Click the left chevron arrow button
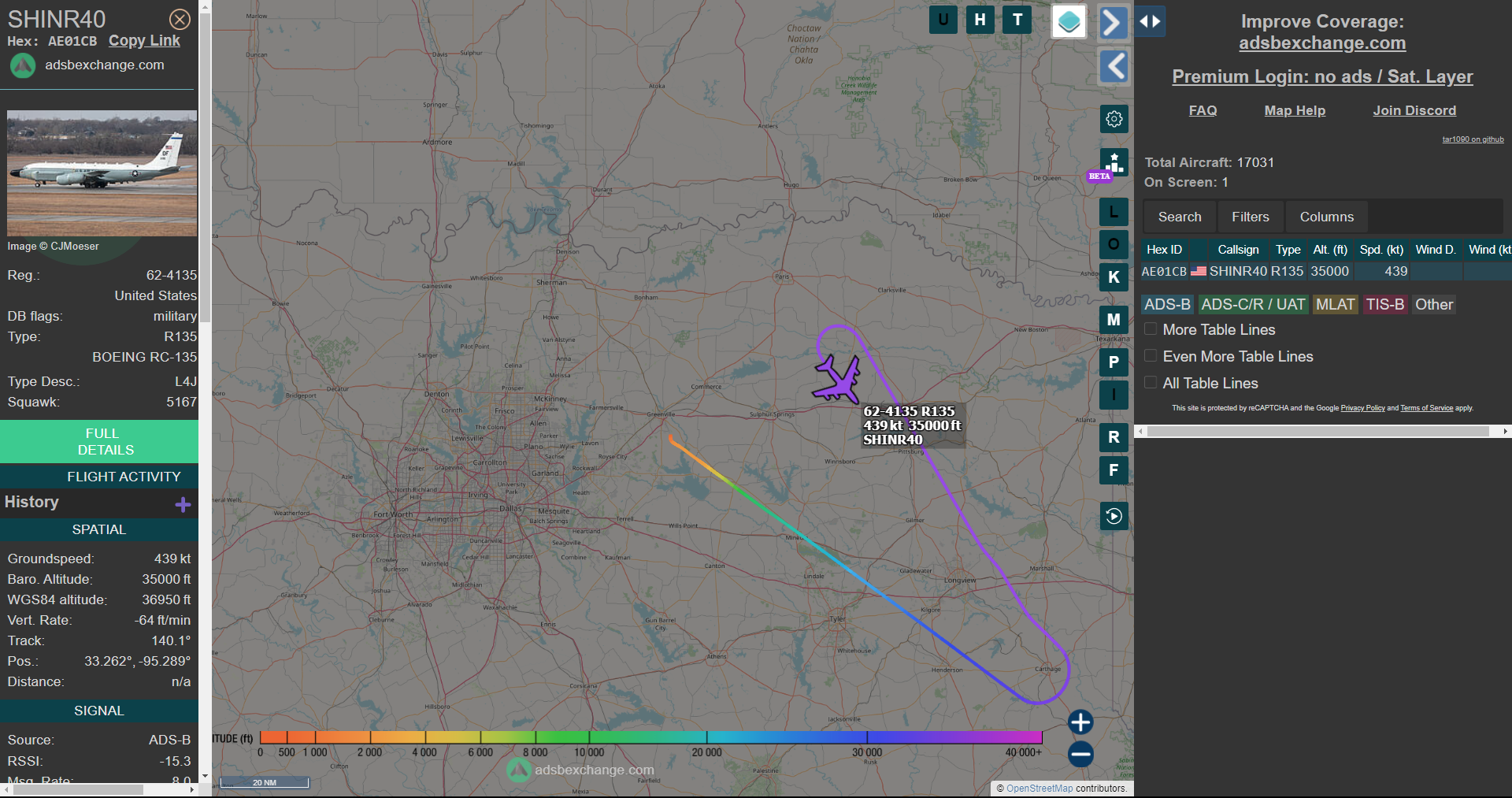1512x798 pixels. tap(1114, 66)
